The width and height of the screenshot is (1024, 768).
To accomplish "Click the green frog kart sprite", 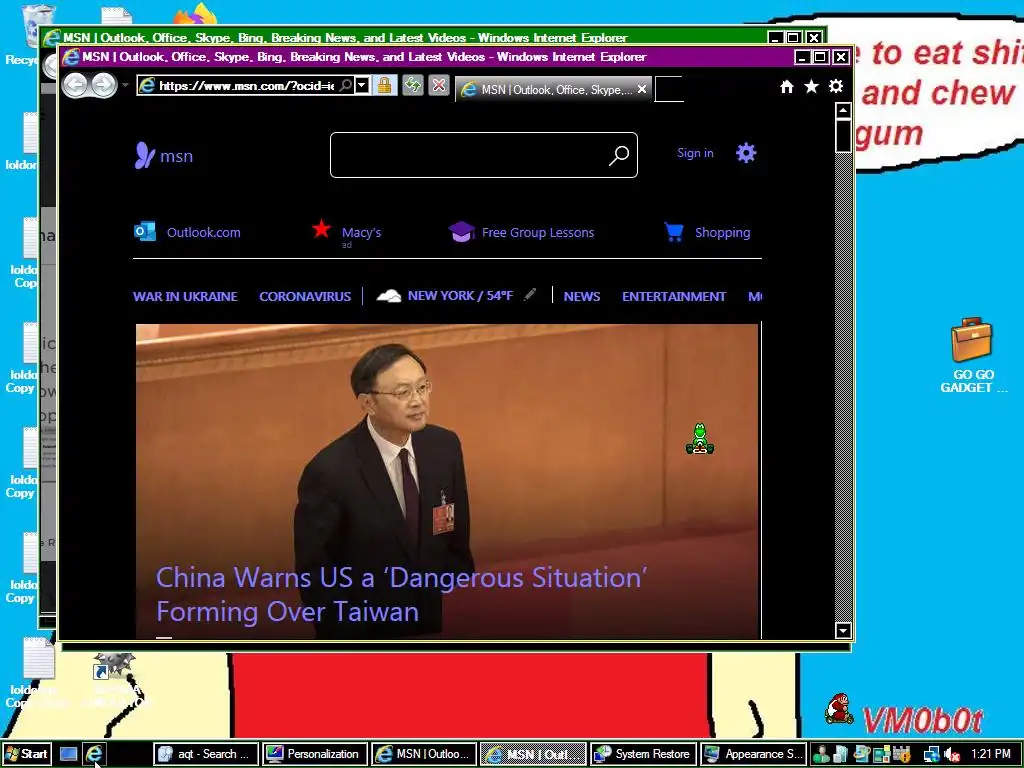I will point(699,438).
